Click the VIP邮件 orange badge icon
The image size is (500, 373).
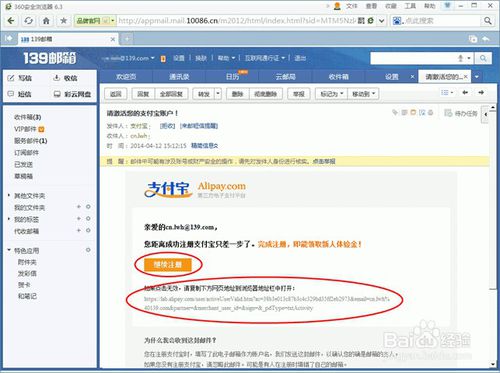point(41,129)
